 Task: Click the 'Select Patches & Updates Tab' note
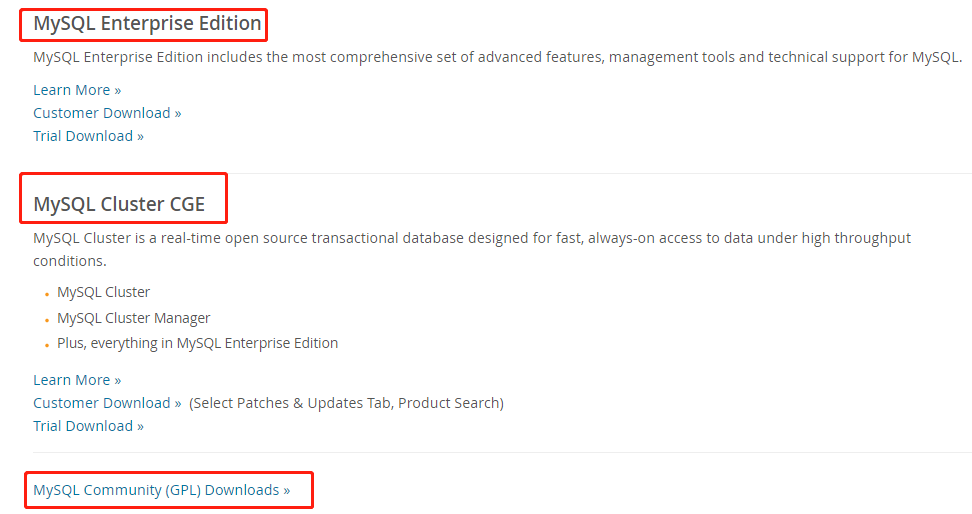point(346,403)
